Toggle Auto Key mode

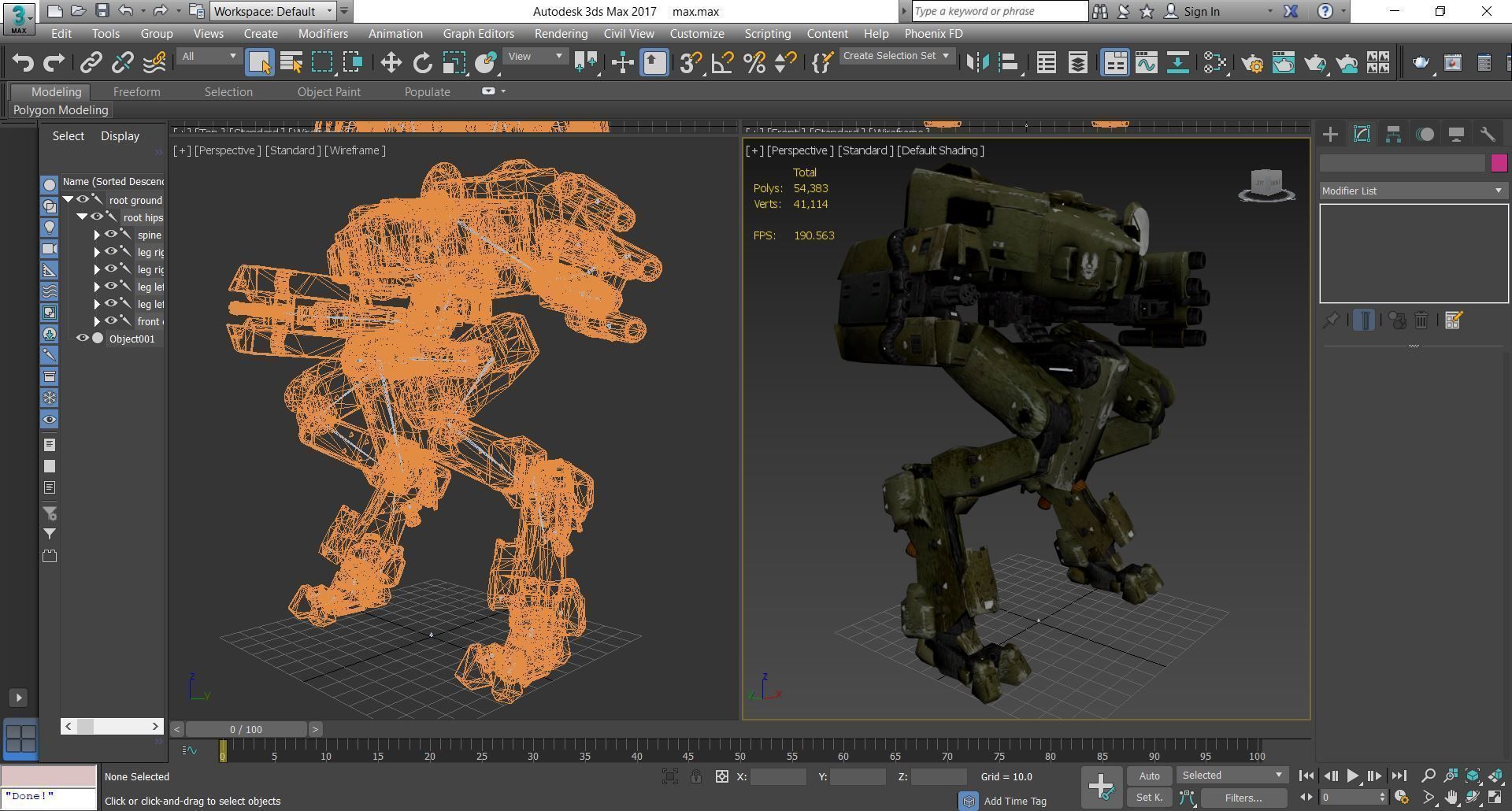(1149, 776)
